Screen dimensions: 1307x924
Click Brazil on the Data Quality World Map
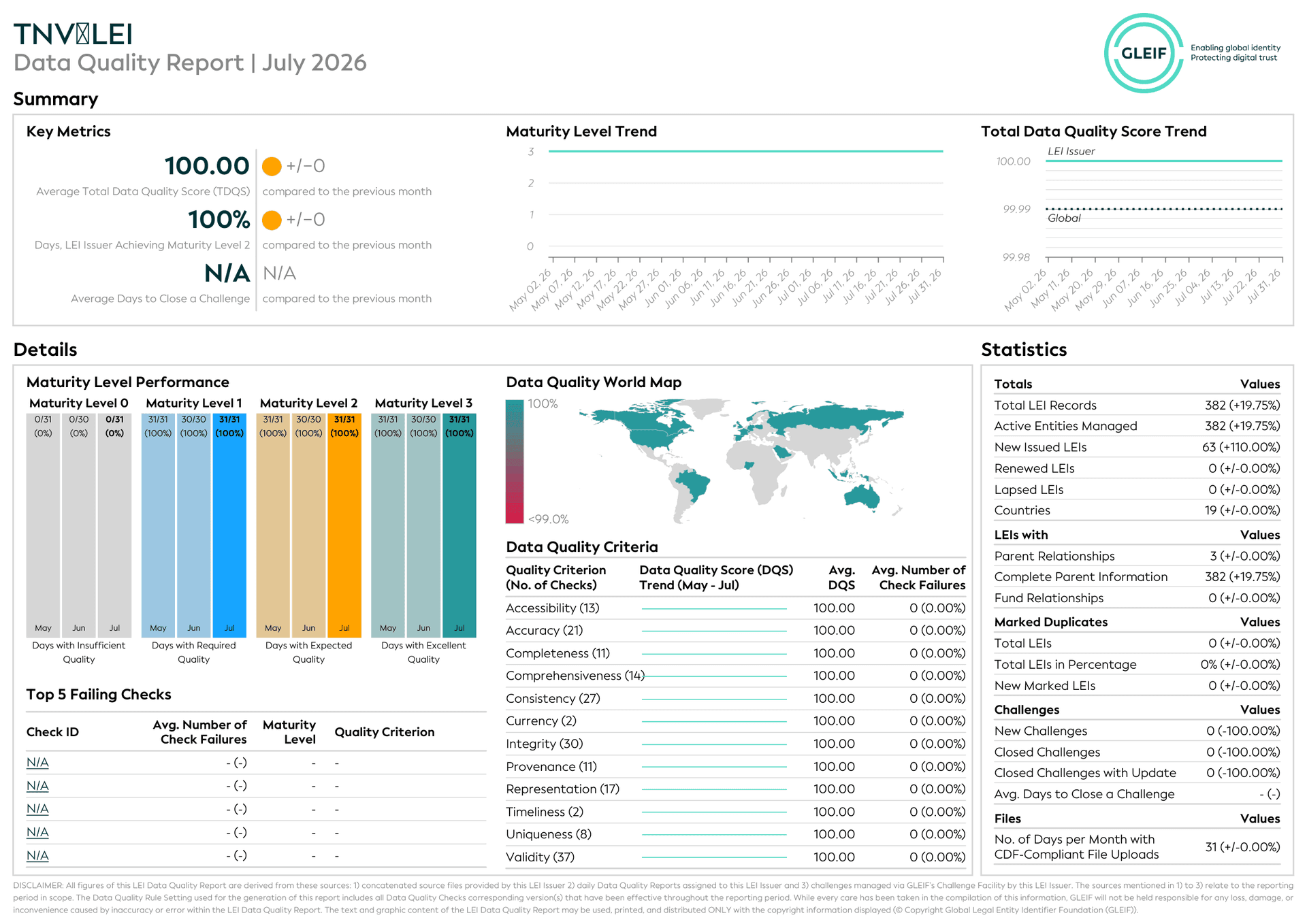[694, 484]
